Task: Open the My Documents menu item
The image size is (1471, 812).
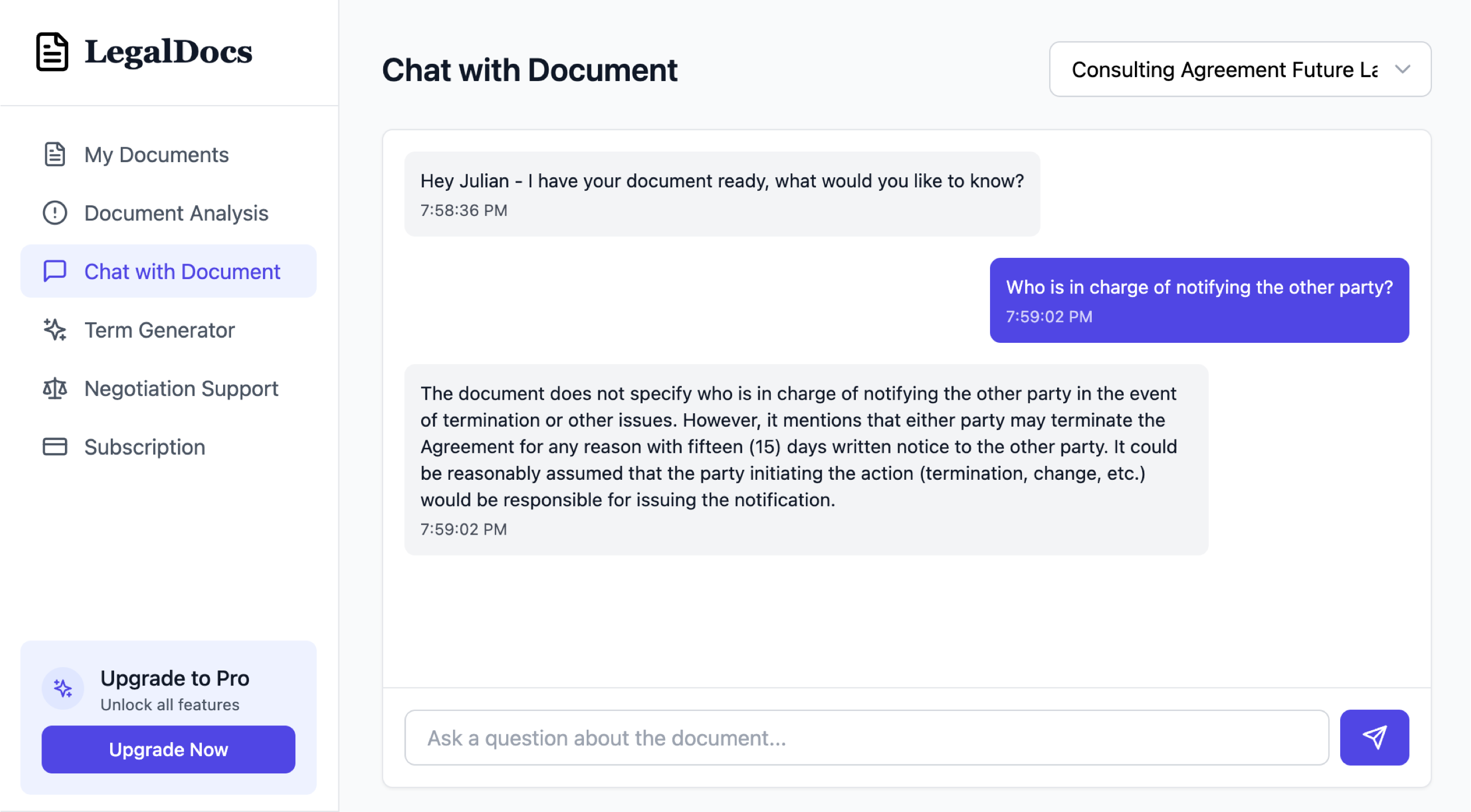Action: tap(157, 155)
